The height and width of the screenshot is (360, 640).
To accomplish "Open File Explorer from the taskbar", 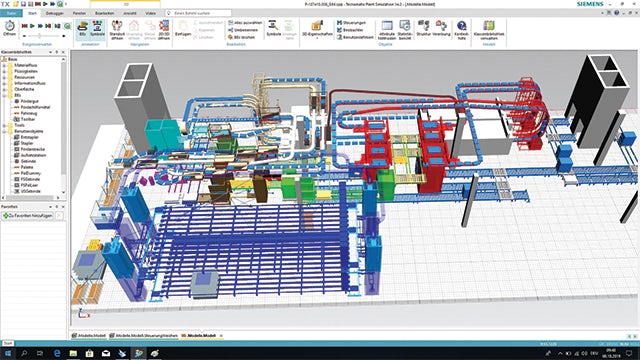I will tap(73, 353).
